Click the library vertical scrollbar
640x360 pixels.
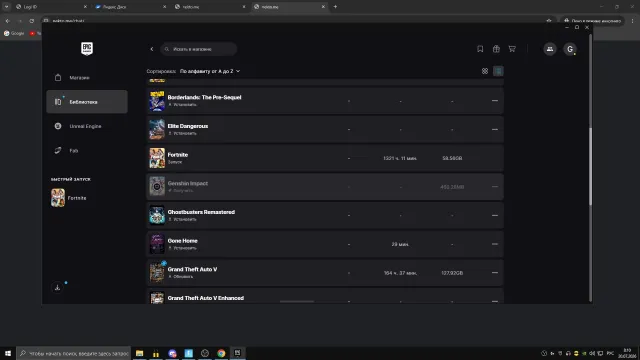590,167
